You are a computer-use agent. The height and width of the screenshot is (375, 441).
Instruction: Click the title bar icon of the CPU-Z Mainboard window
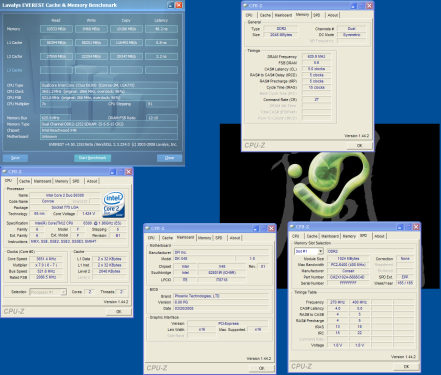147,228
